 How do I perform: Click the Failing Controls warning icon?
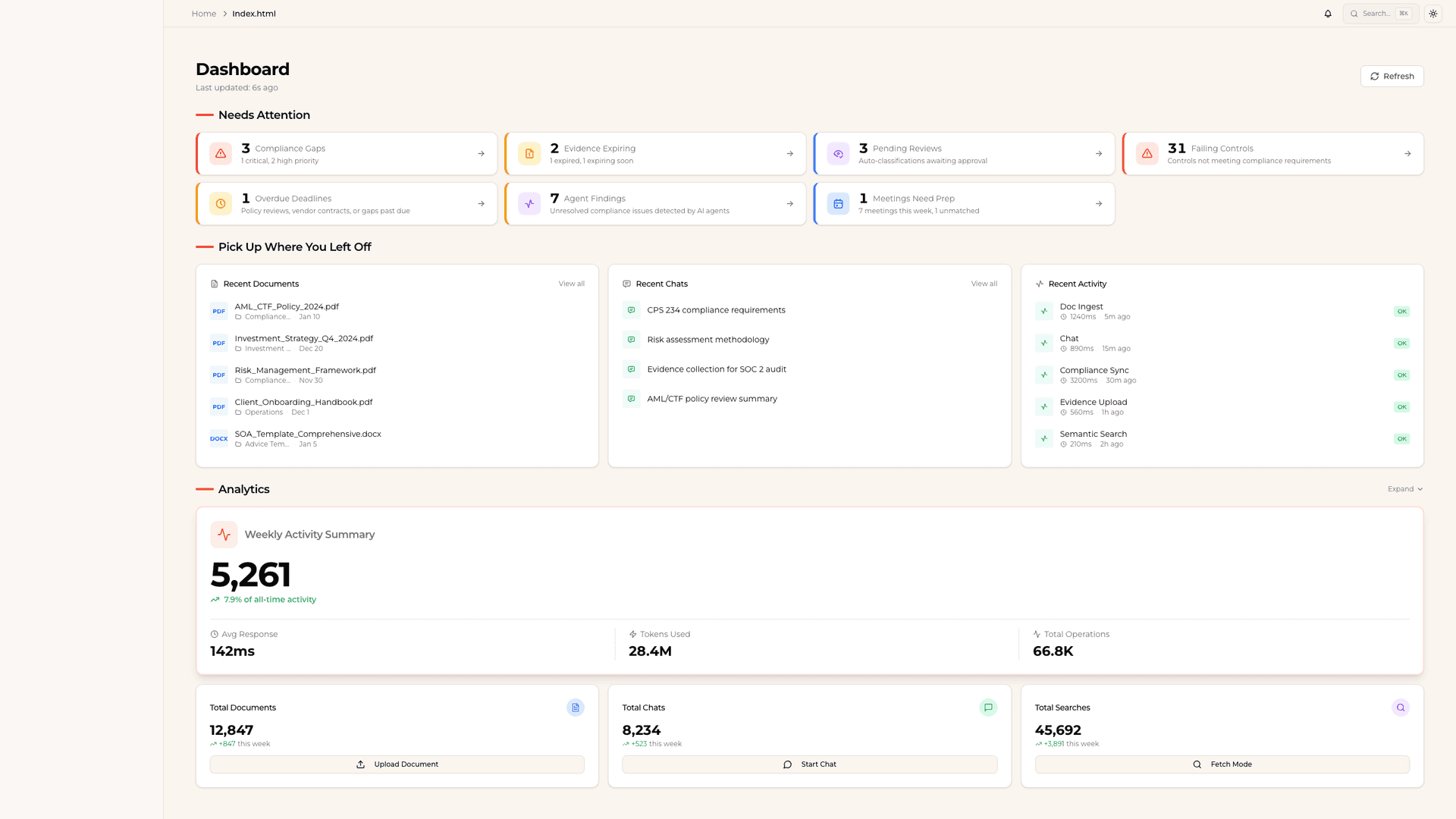pyautogui.click(x=1147, y=154)
